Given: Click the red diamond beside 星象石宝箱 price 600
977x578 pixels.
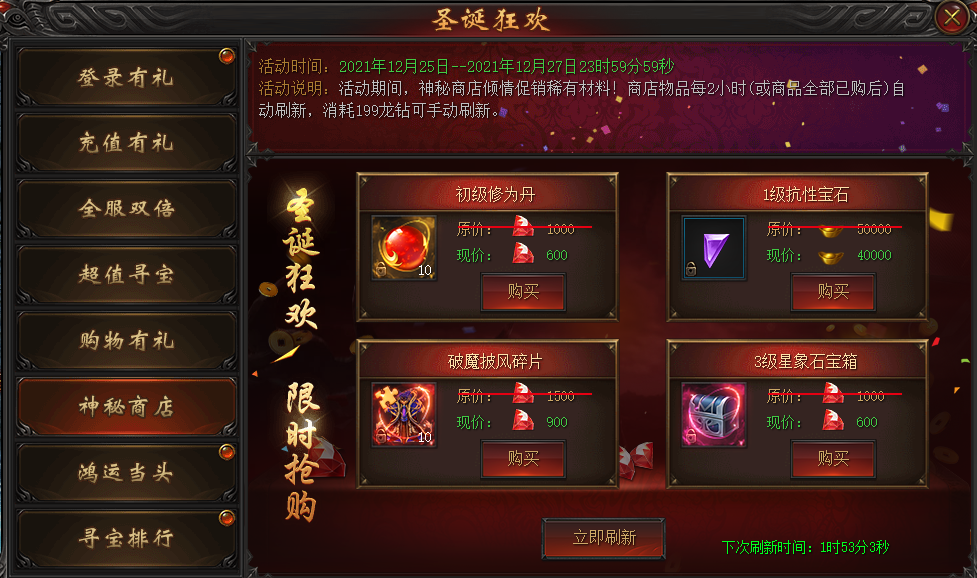Looking at the screenshot, I should [833, 421].
